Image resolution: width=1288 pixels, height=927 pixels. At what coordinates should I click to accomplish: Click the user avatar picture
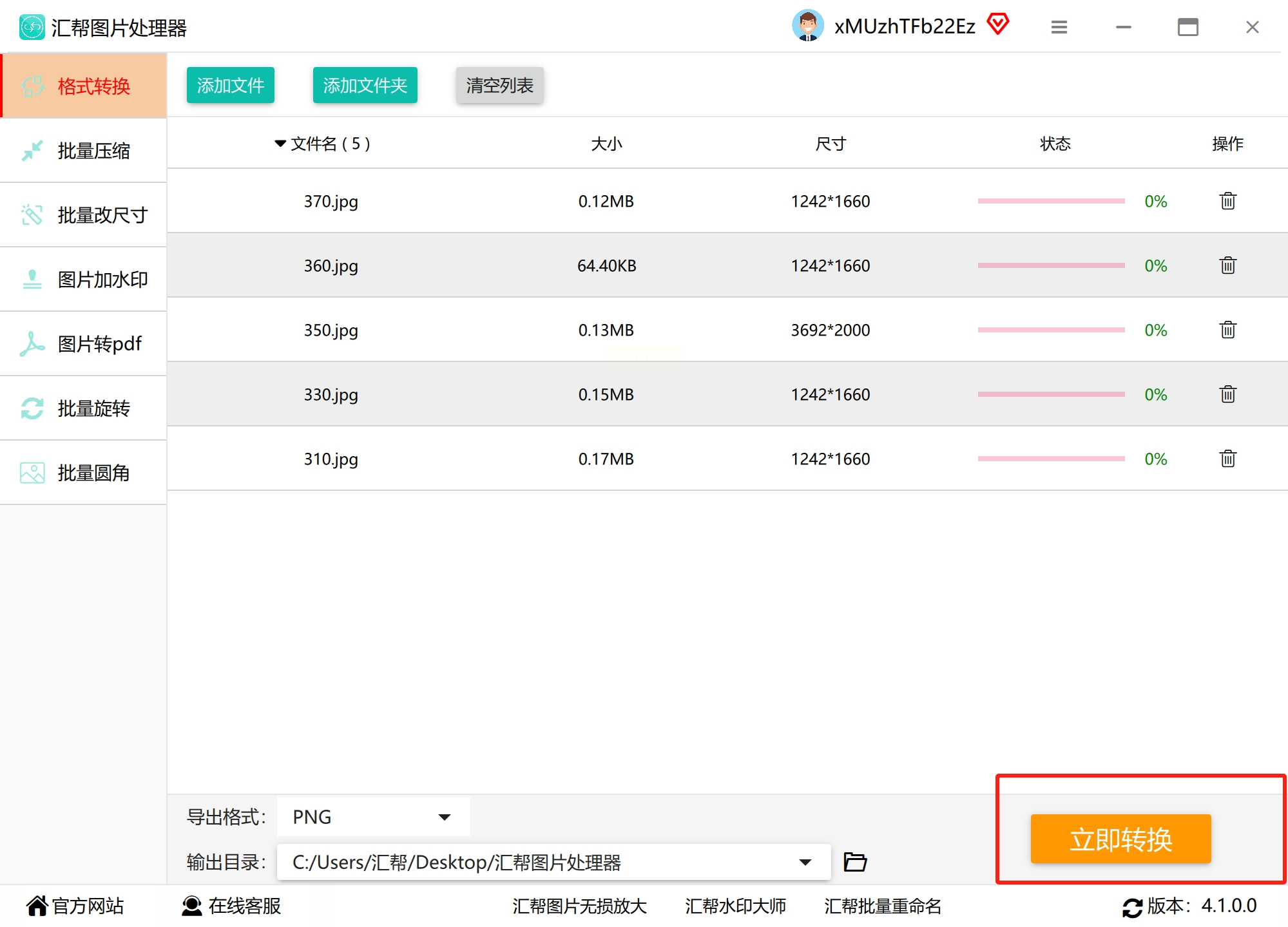(807, 26)
